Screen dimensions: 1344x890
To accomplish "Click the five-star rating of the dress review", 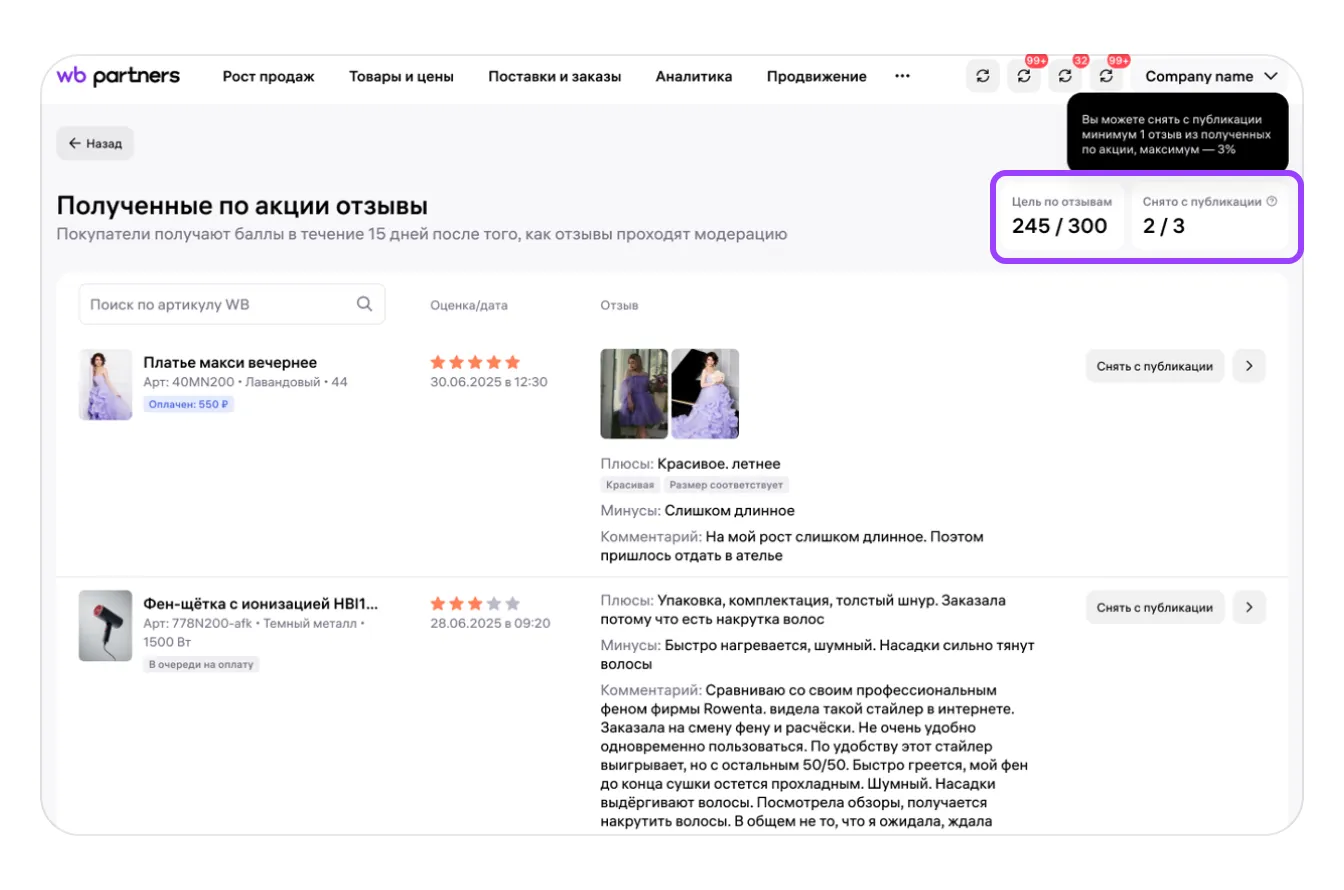I will click(475, 362).
